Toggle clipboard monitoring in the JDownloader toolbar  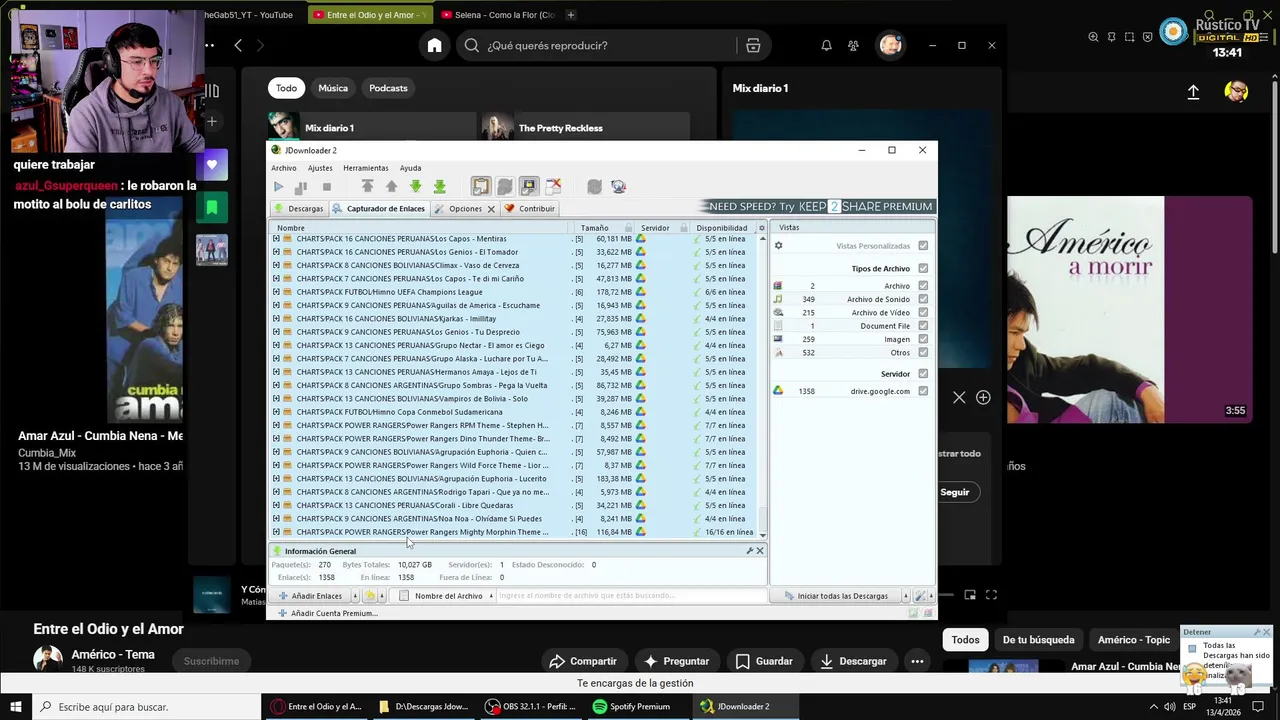[481, 187]
